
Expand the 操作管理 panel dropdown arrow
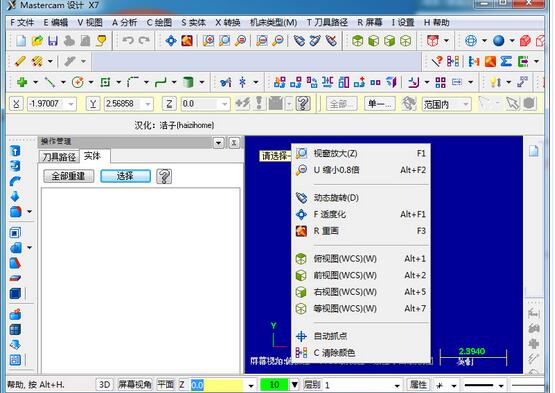(218, 143)
